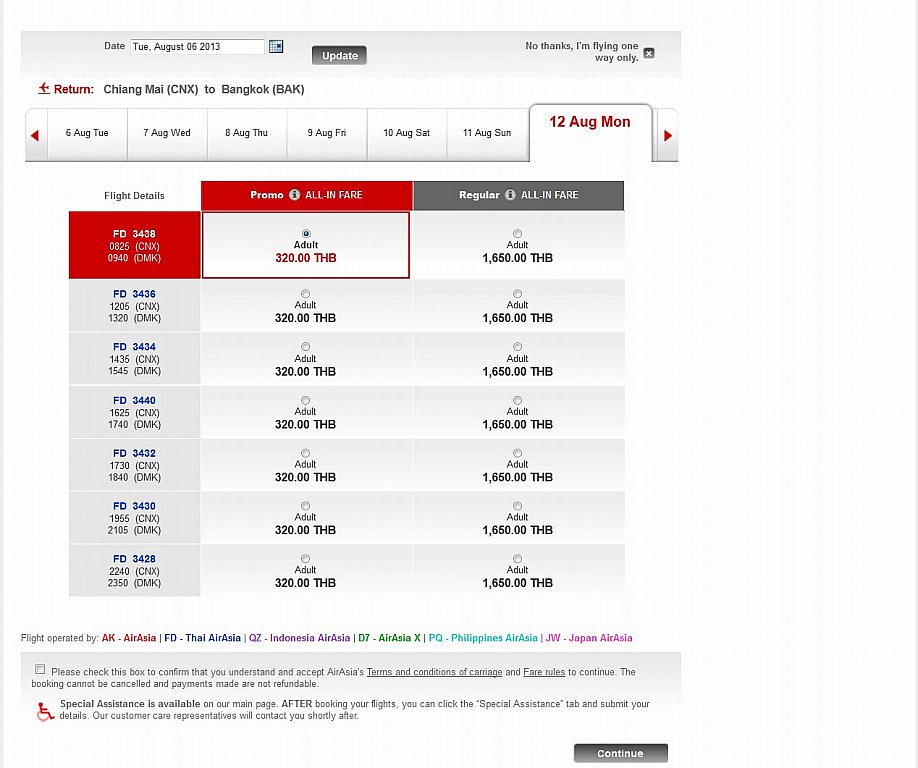Select Promo fare radio for flight FD 3438
The height and width of the screenshot is (768, 918).
point(306,234)
